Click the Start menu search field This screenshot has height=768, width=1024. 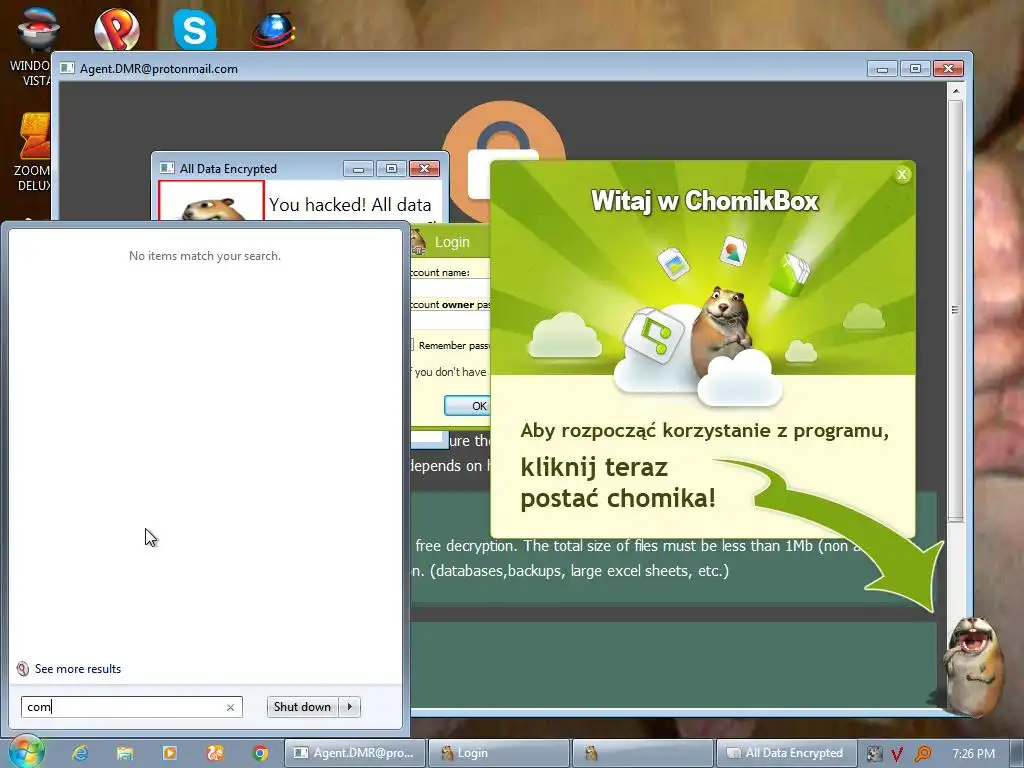132,707
